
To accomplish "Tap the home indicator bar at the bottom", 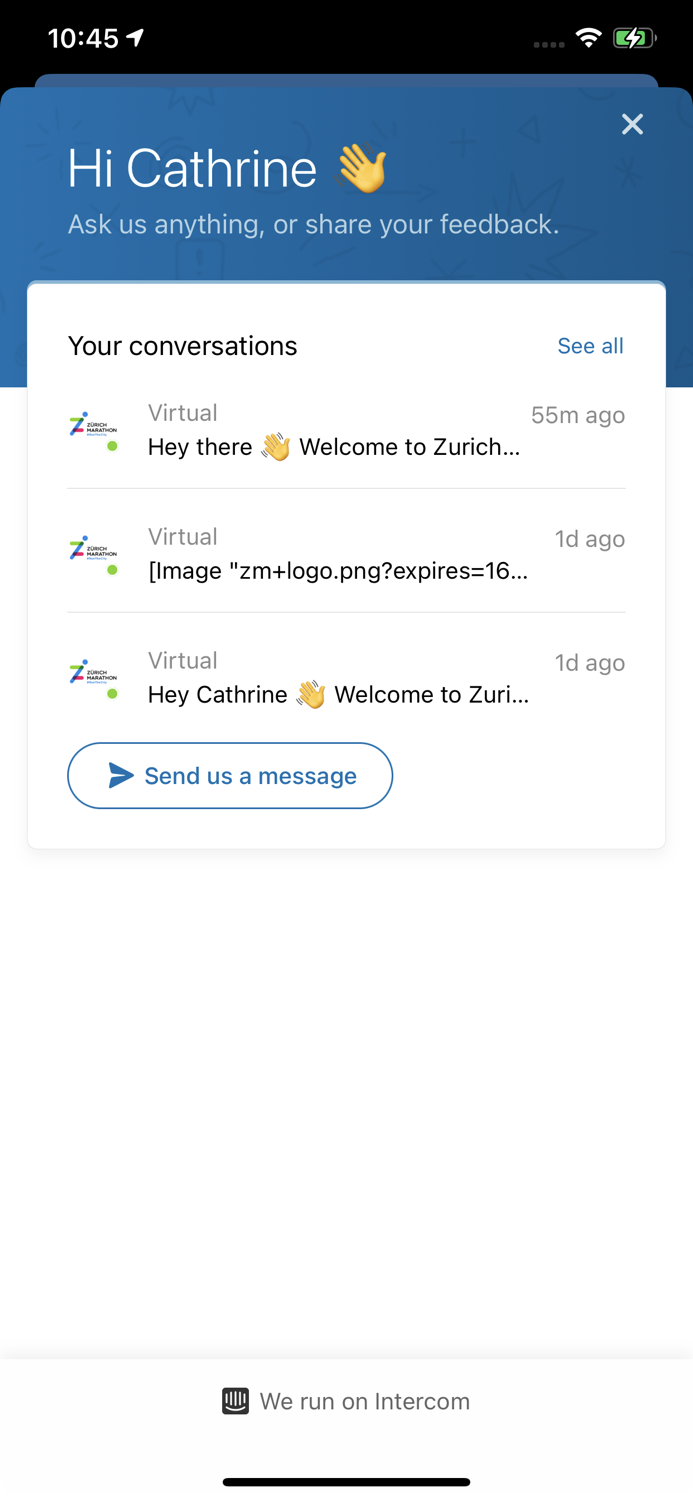I will [346, 1483].
